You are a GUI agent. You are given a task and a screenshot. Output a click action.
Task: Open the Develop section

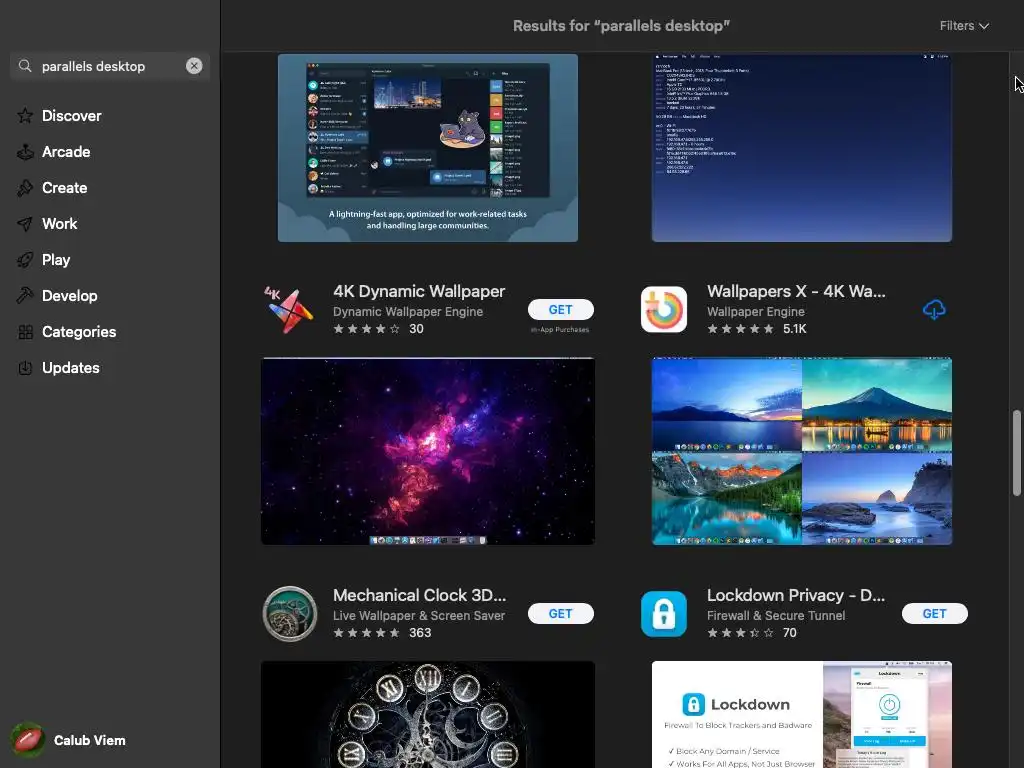click(x=69, y=295)
